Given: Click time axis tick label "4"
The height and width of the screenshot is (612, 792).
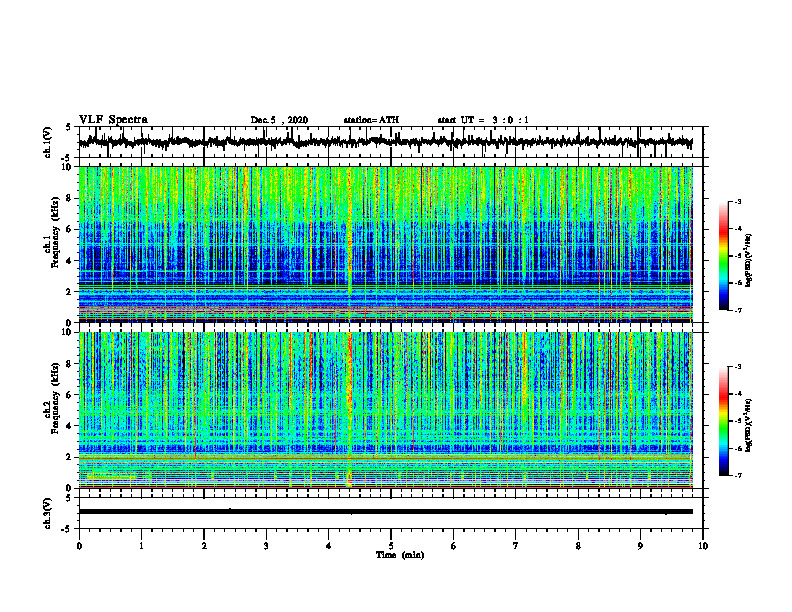Looking at the screenshot, I should pos(329,546).
